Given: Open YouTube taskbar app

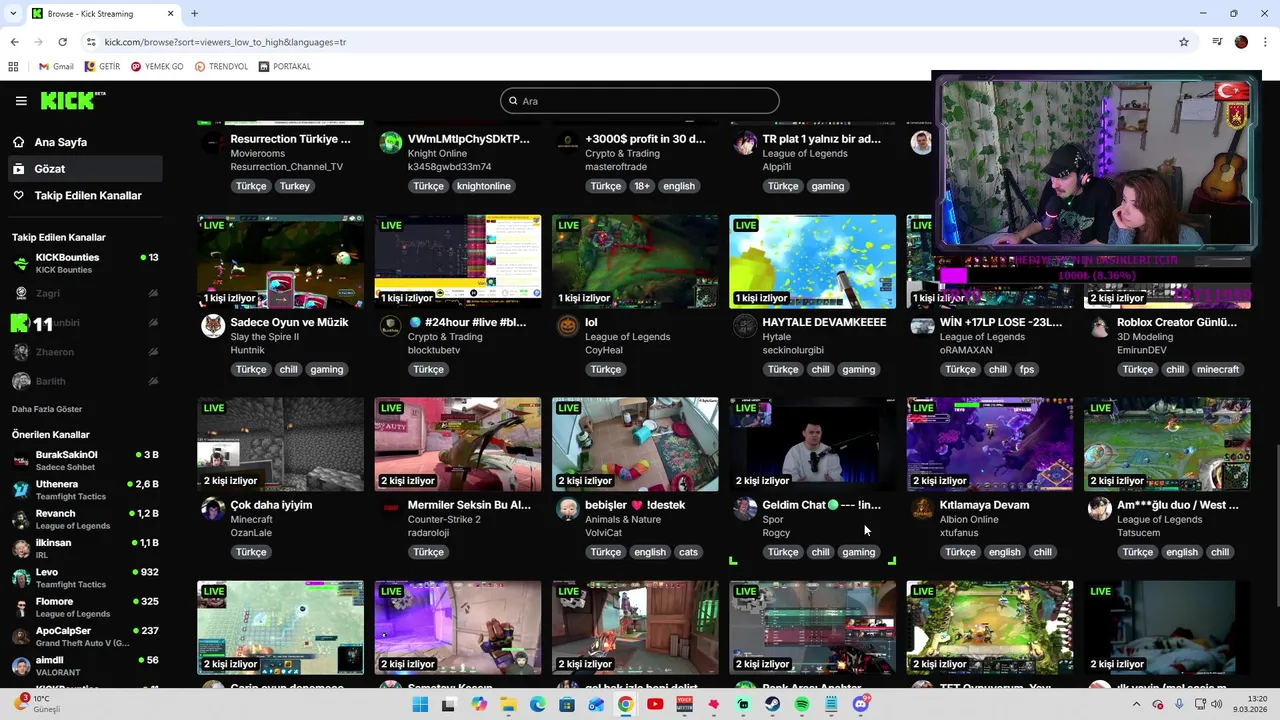Looking at the screenshot, I should click(x=655, y=704).
